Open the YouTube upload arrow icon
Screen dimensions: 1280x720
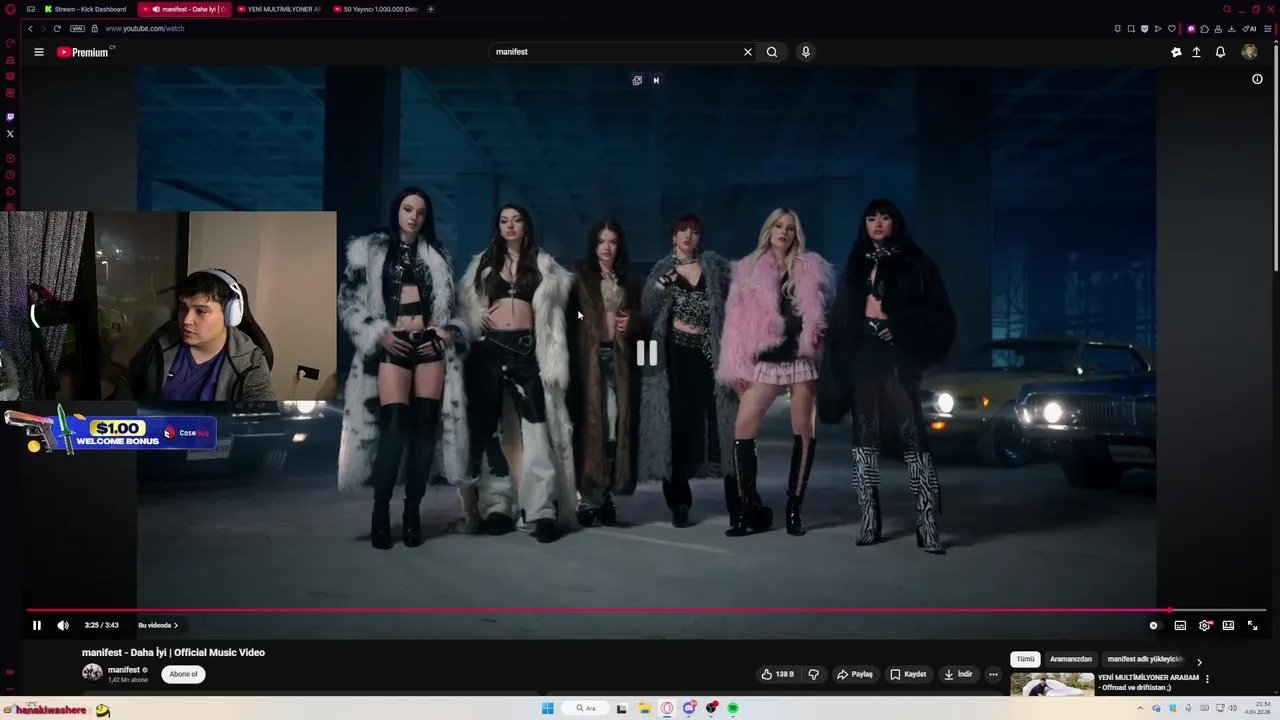(1196, 52)
